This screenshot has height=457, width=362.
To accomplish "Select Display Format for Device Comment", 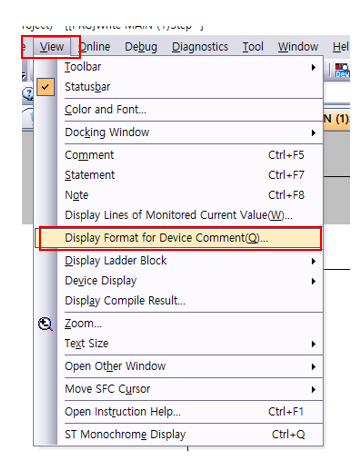I will point(179,238).
